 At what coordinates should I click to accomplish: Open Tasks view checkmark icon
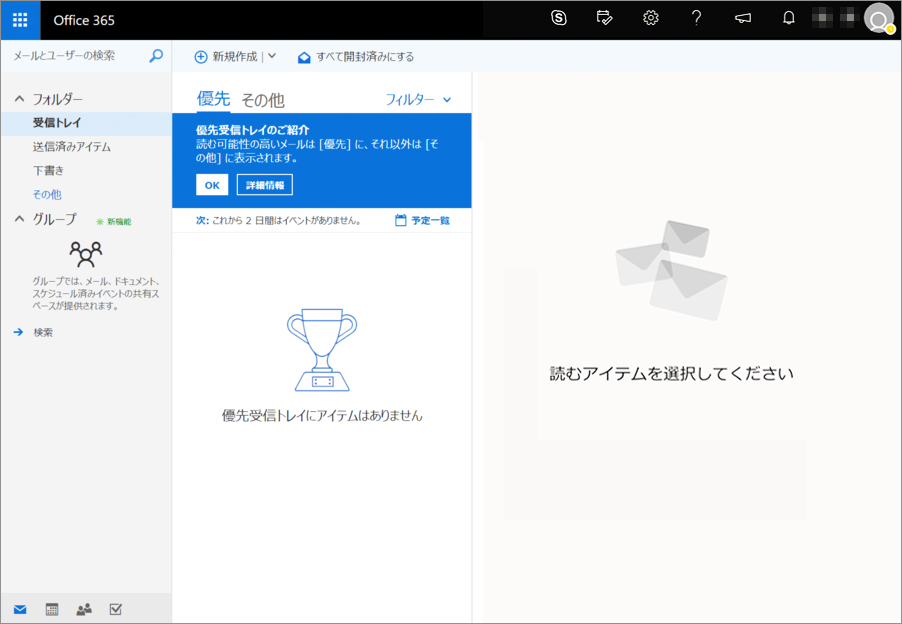pyautogui.click(x=115, y=609)
